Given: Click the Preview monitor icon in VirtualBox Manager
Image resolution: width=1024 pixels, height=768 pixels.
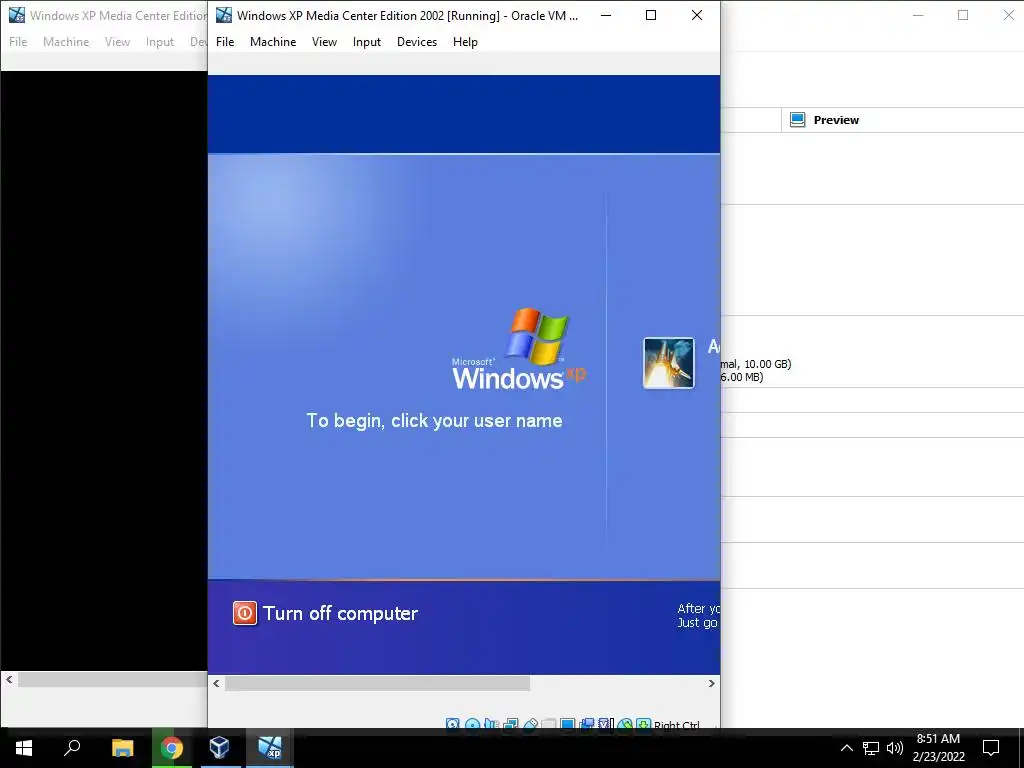Looking at the screenshot, I should [x=797, y=120].
